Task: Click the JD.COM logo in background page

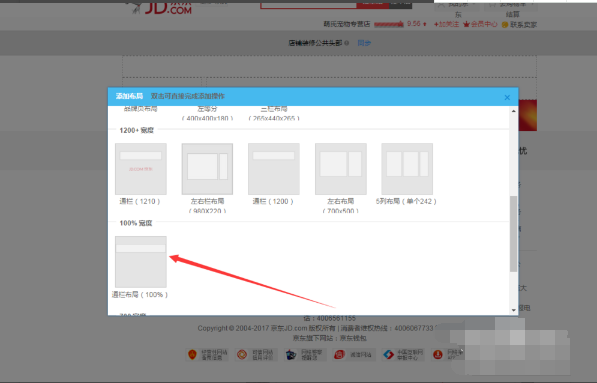Action: (162, 8)
